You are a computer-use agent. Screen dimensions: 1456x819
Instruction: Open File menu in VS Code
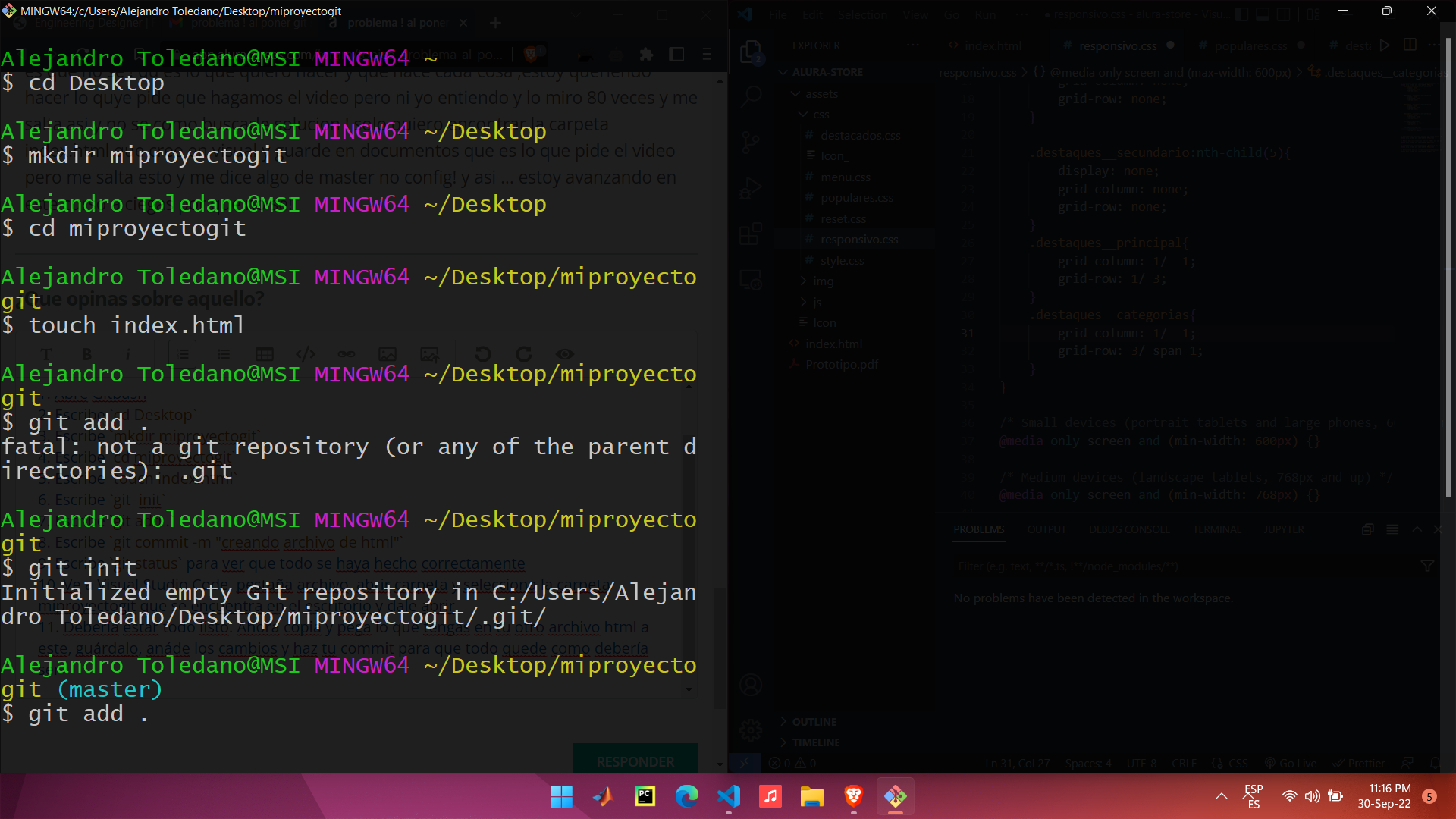[777, 14]
